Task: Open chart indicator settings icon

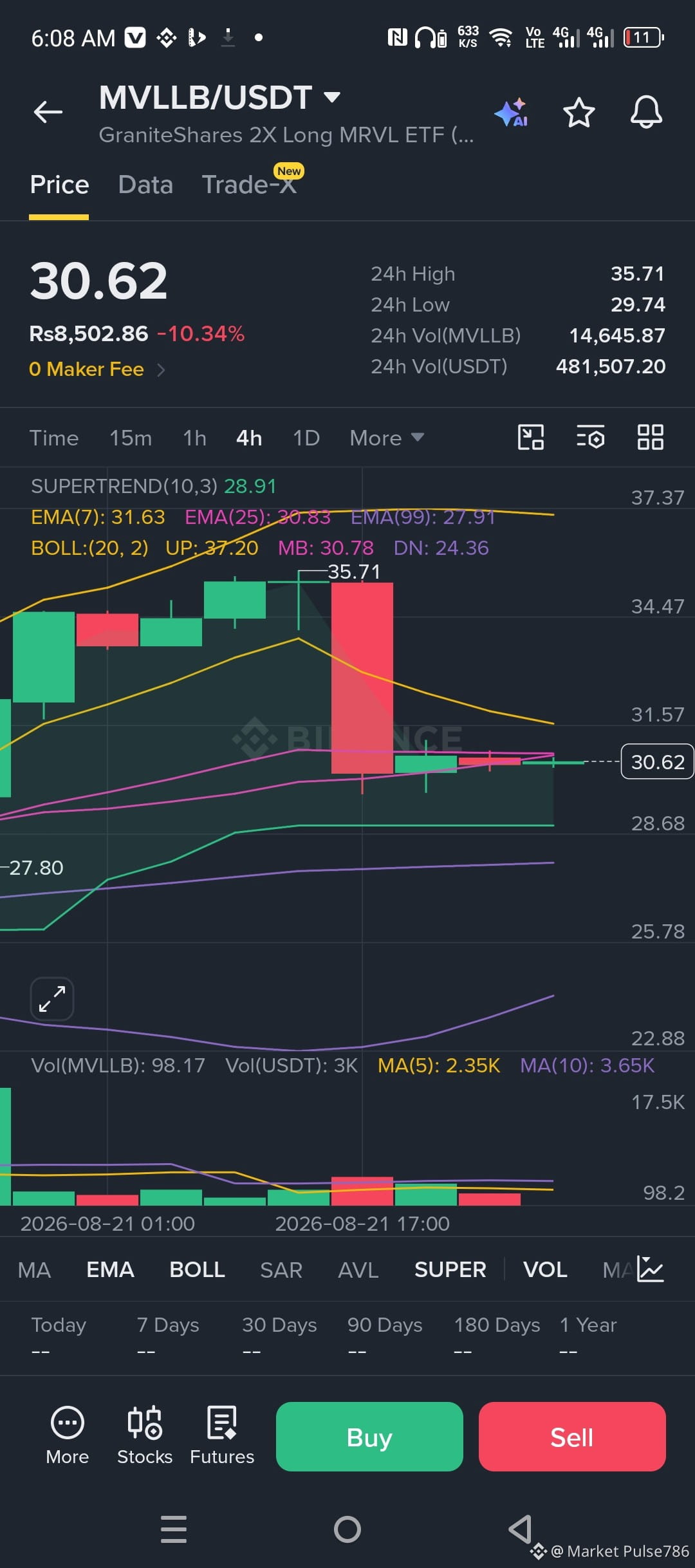Action: [x=590, y=438]
